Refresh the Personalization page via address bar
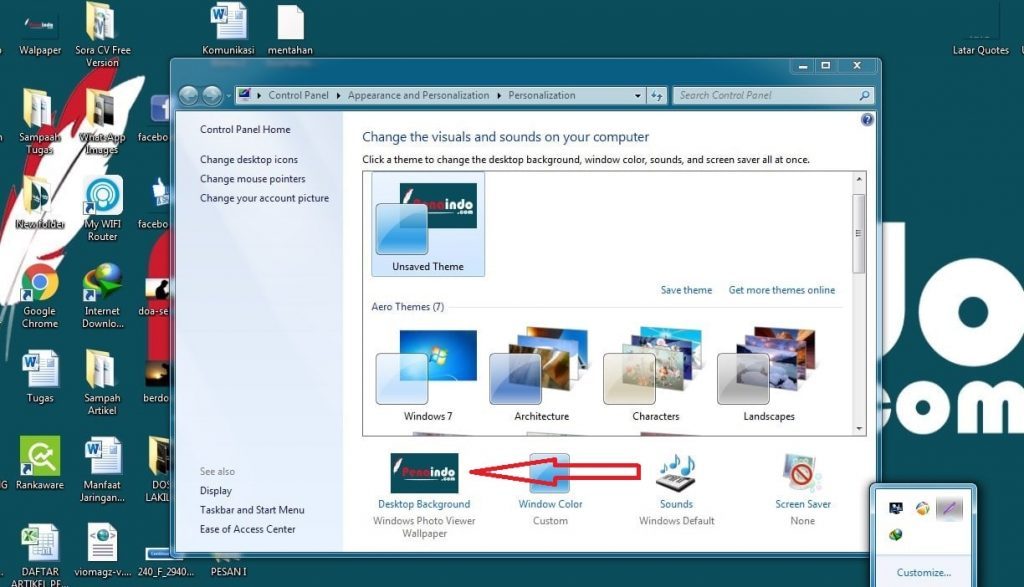Viewport: 1024px width, 587px height. coord(656,95)
